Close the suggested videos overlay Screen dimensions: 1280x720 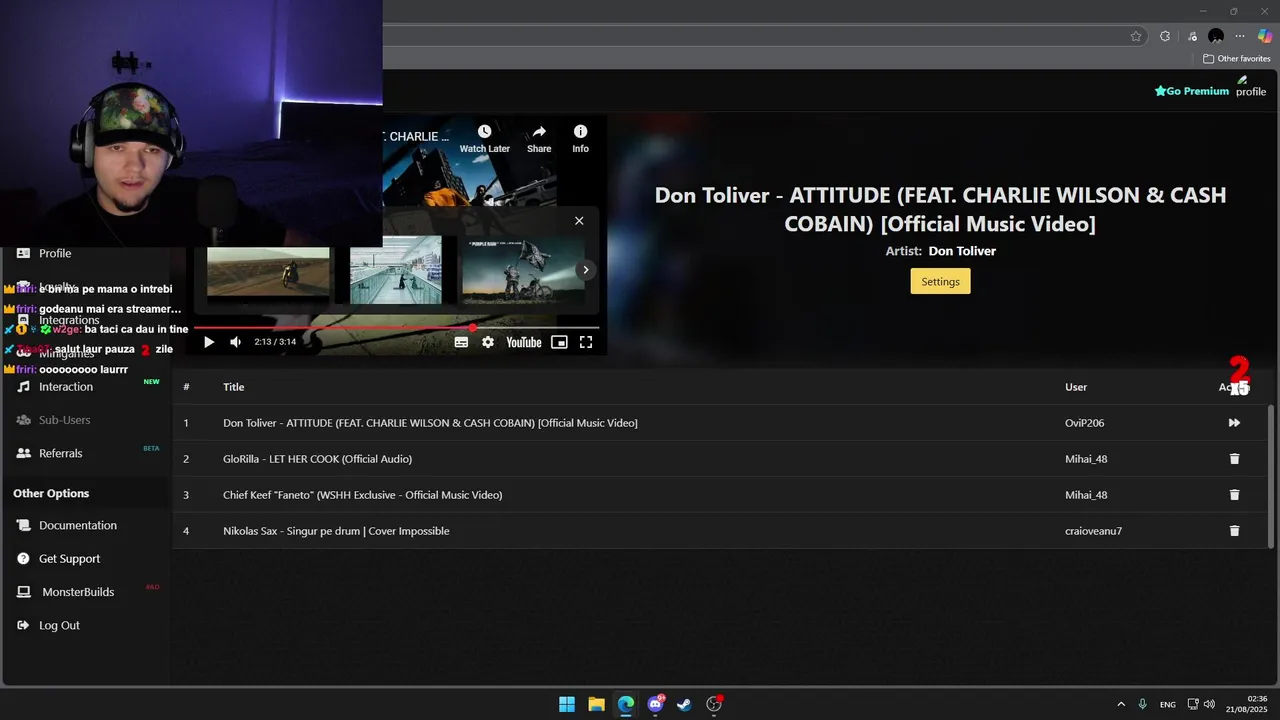coord(579,221)
